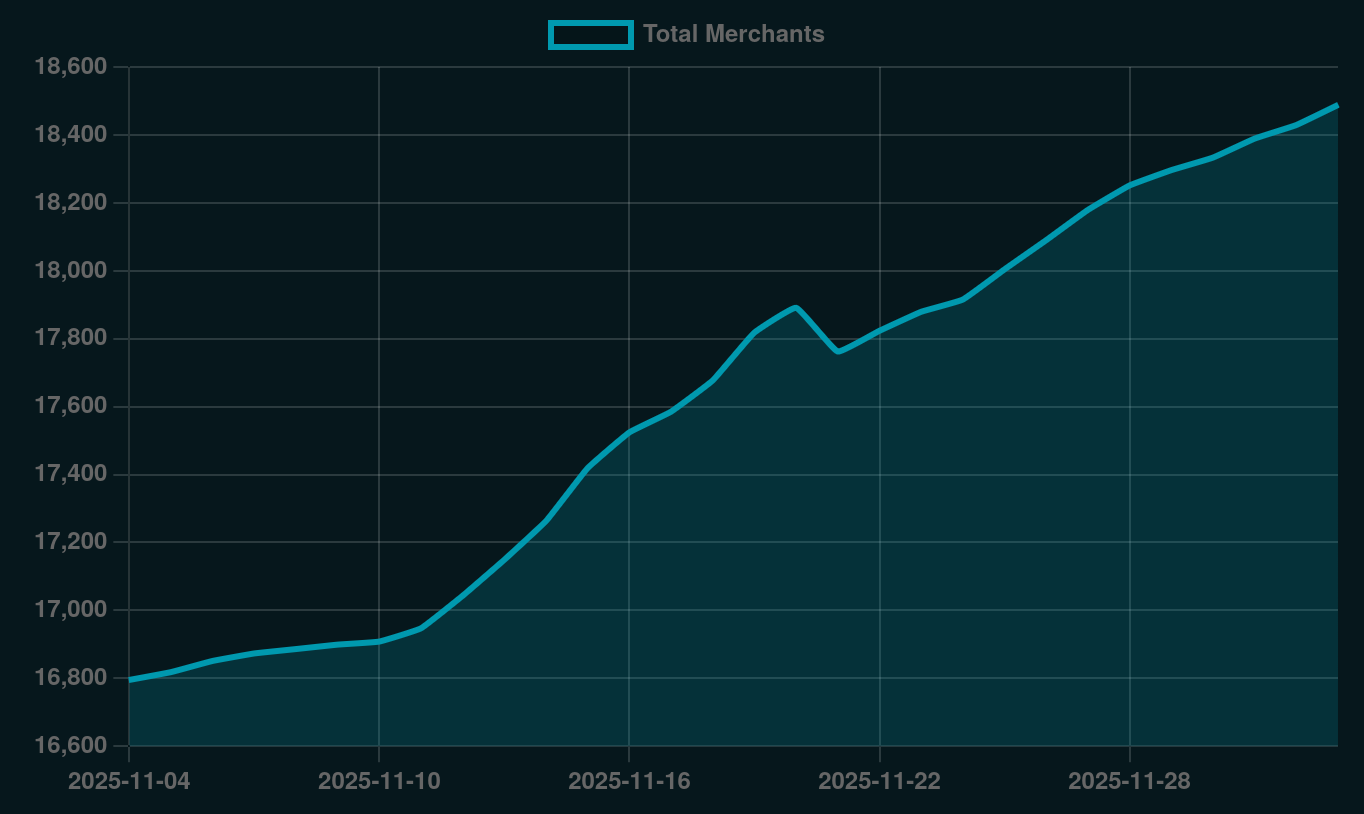Select the final data point of the chart
The width and height of the screenshot is (1364, 814).
pos(1337,104)
